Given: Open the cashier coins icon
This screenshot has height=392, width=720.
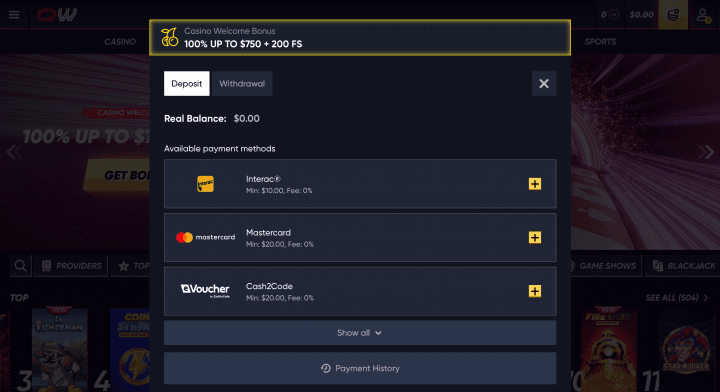Looking at the screenshot, I should pos(673,15).
